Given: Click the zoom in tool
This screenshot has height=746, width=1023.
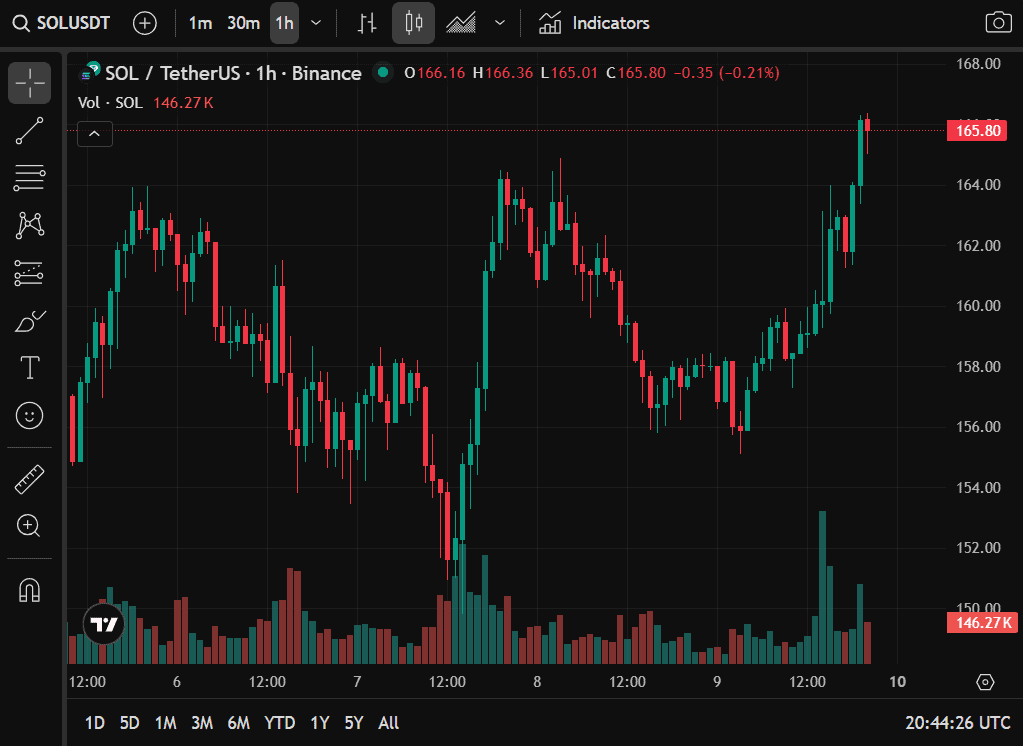Looking at the screenshot, I should click(x=30, y=526).
